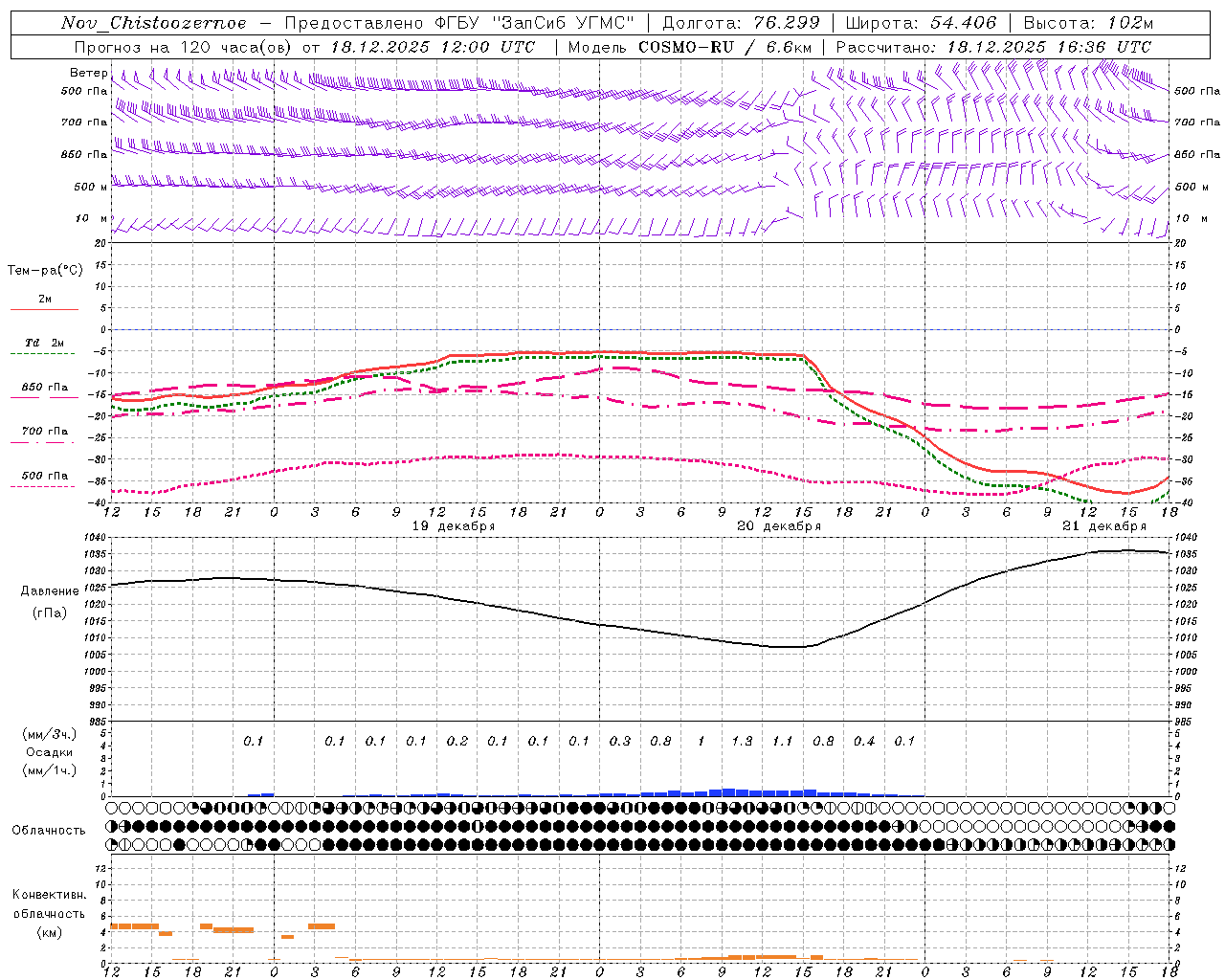Click '850 гПа' entry in temperature legend
Viewport: 1225px width, 980px height.
(x=45, y=388)
